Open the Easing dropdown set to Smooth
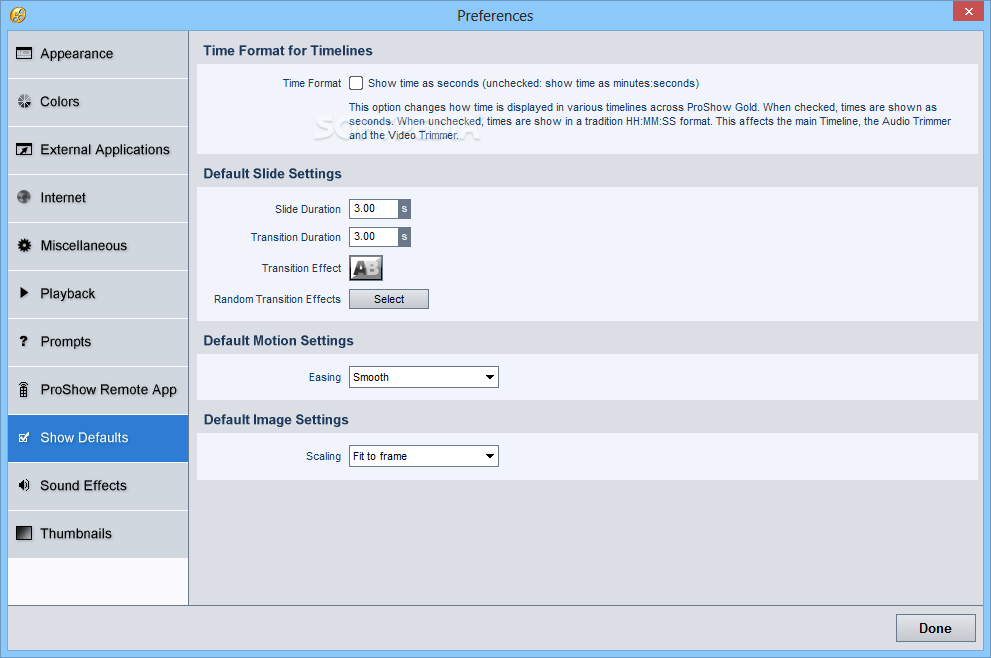Viewport: 991px width, 658px height. tap(423, 377)
